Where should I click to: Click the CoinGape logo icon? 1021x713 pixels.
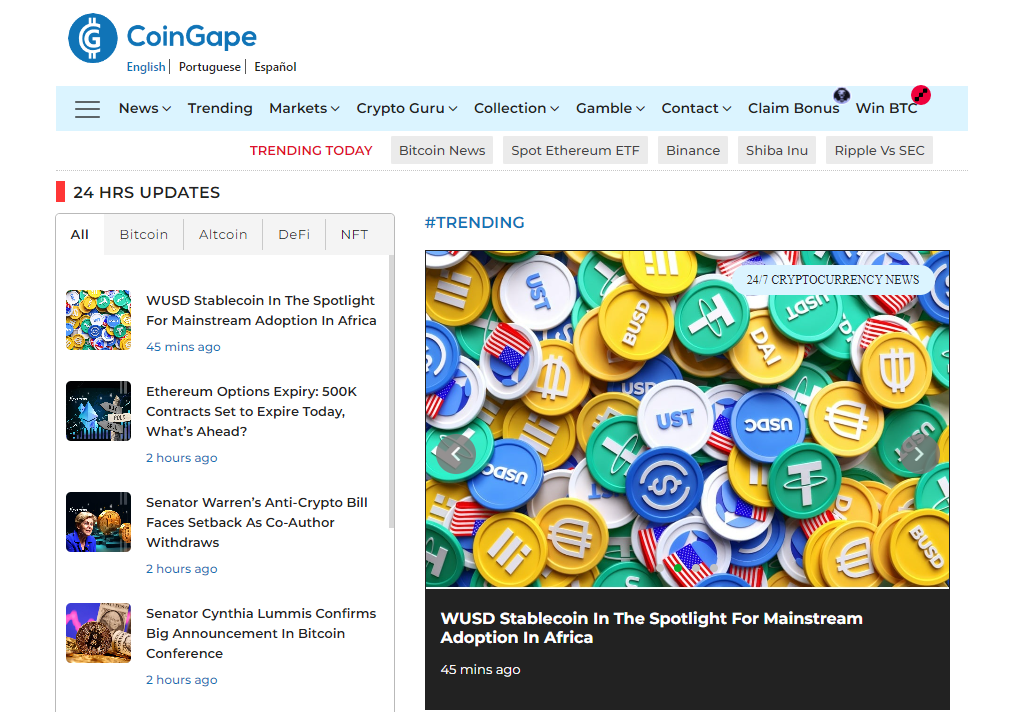pyautogui.click(x=92, y=38)
